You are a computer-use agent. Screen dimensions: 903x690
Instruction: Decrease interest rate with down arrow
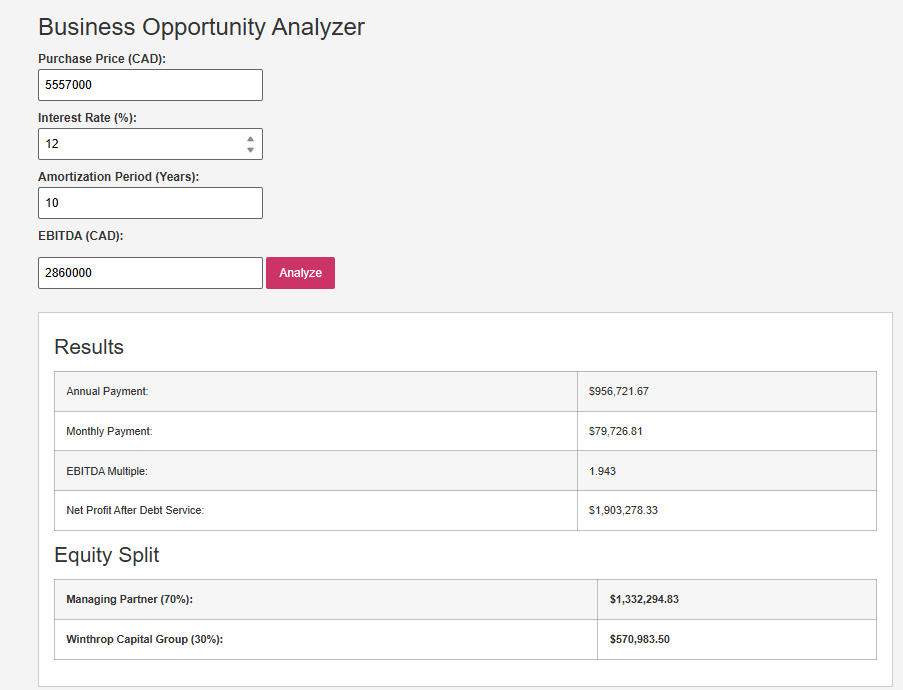point(250,150)
